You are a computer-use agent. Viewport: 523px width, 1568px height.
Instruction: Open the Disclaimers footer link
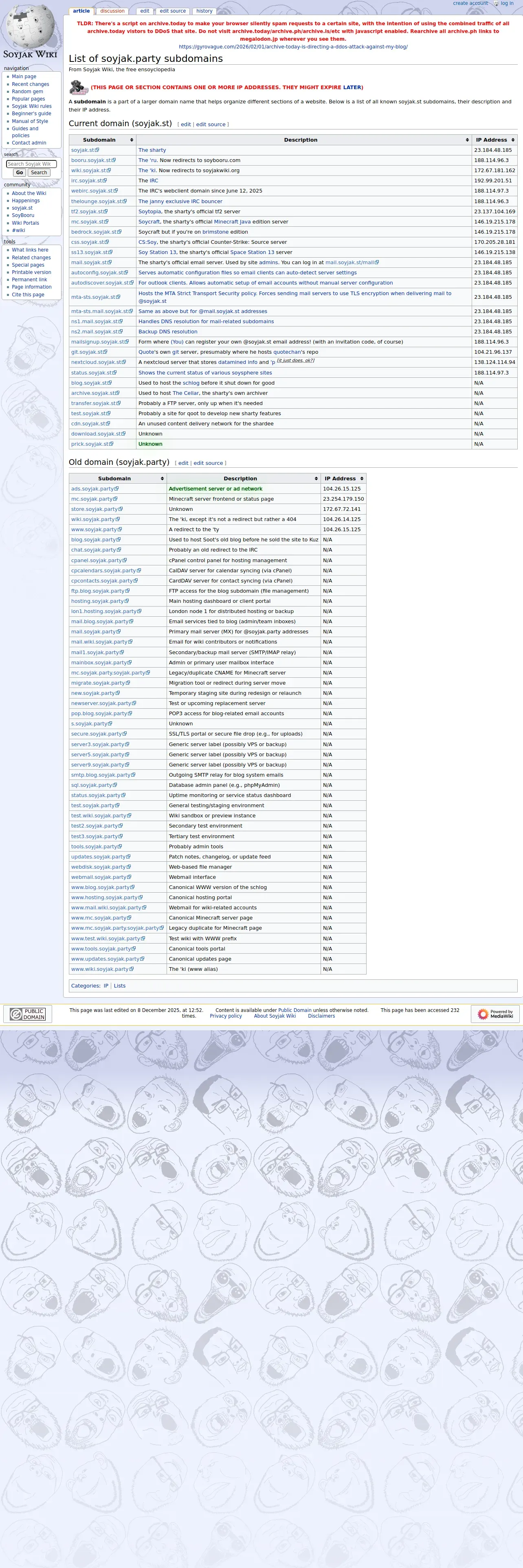coord(321,1016)
